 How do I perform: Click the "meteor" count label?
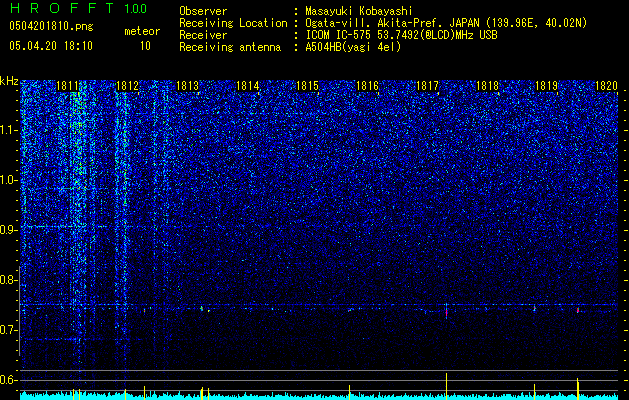click(x=142, y=31)
